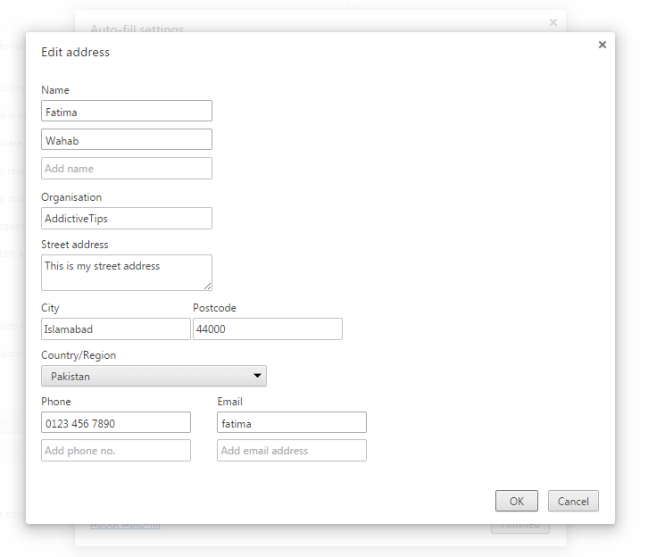Click the empty Add name field

point(127,168)
